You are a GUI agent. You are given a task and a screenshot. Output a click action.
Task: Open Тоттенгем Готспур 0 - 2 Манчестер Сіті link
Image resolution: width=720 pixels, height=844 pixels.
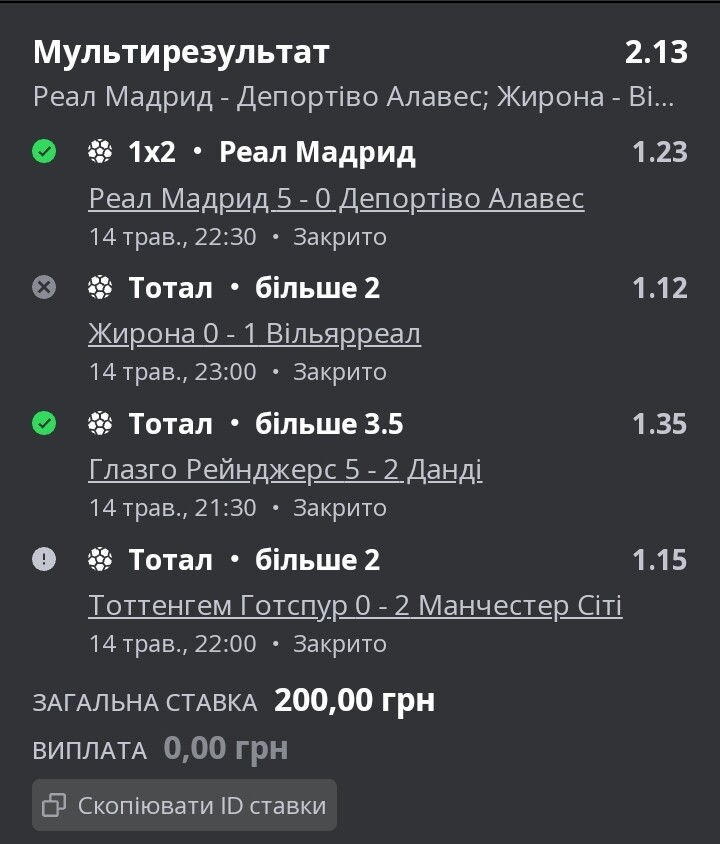(x=355, y=605)
